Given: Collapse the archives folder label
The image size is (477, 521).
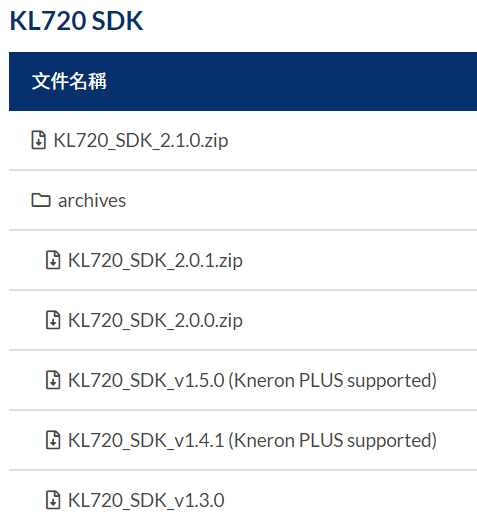Looking at the screenshot, I should tap(92, 201).
